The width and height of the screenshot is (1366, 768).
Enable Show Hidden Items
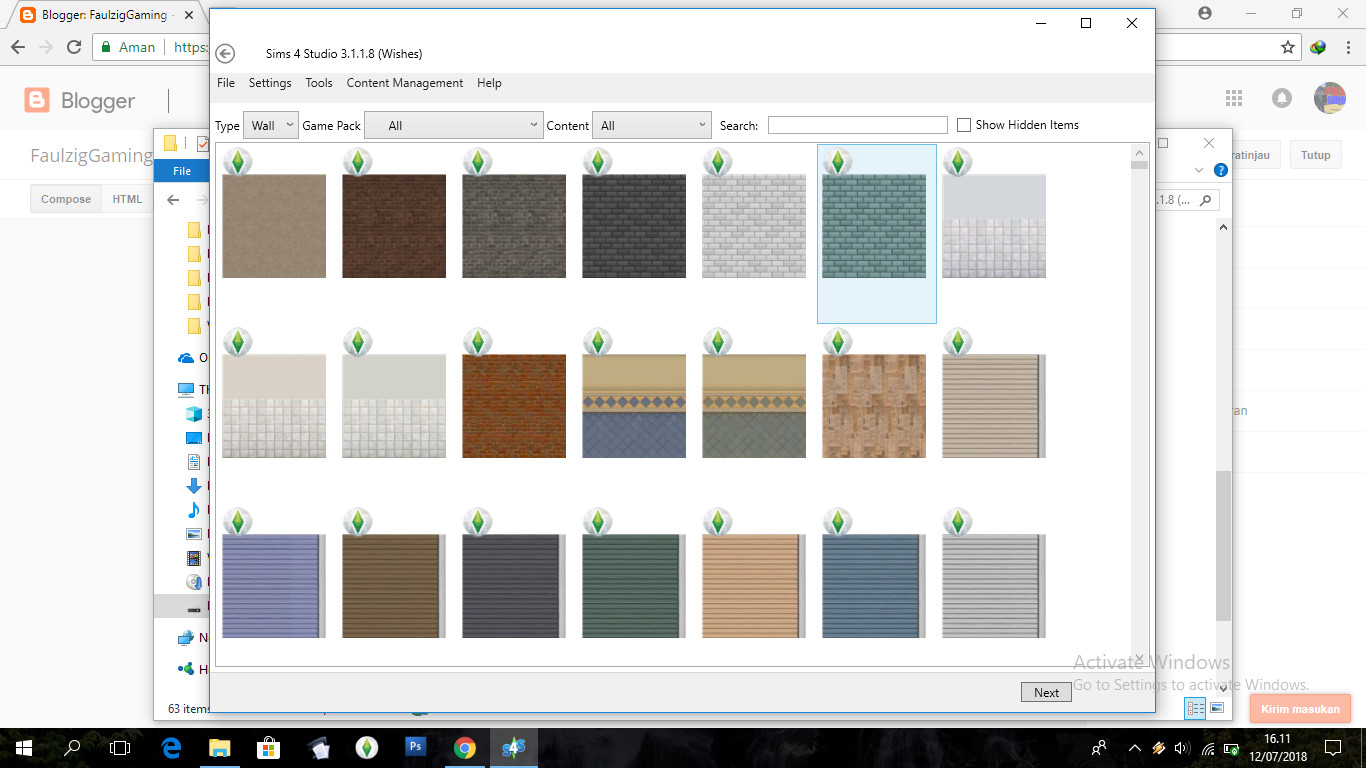coord(964,124)
